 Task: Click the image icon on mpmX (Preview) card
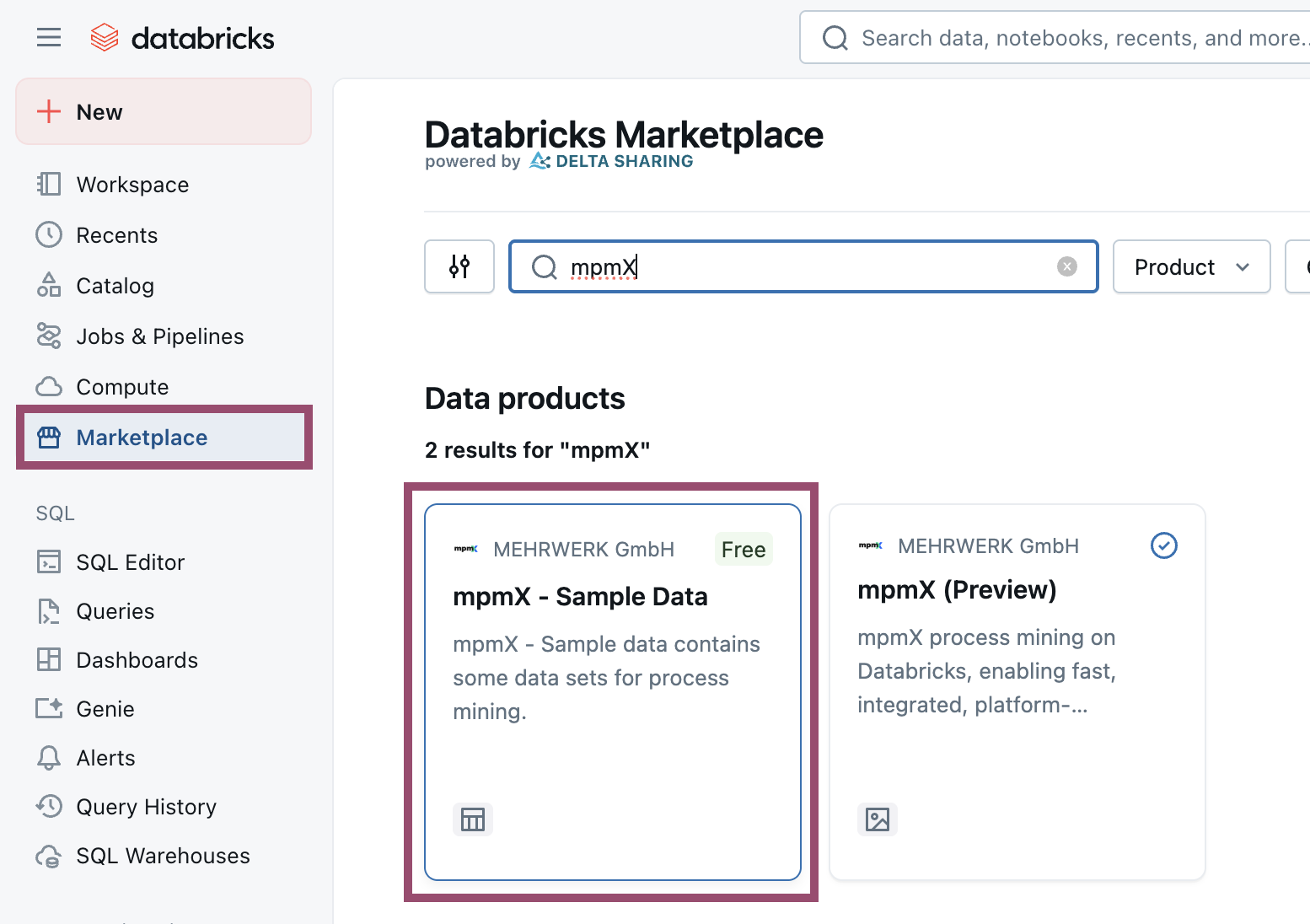click(x=878, y=819)
